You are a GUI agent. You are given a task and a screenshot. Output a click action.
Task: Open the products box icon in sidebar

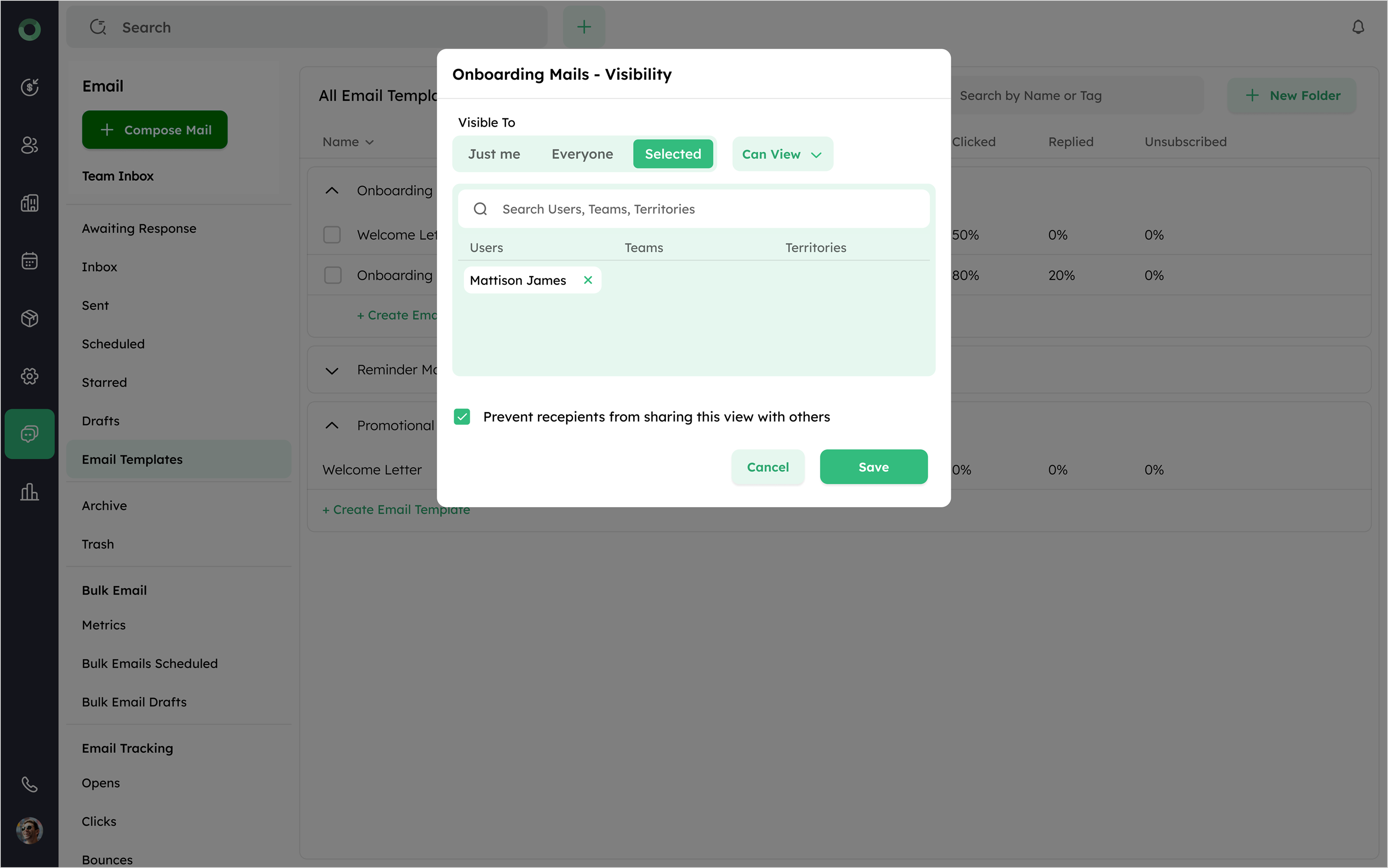pos(29,319)
